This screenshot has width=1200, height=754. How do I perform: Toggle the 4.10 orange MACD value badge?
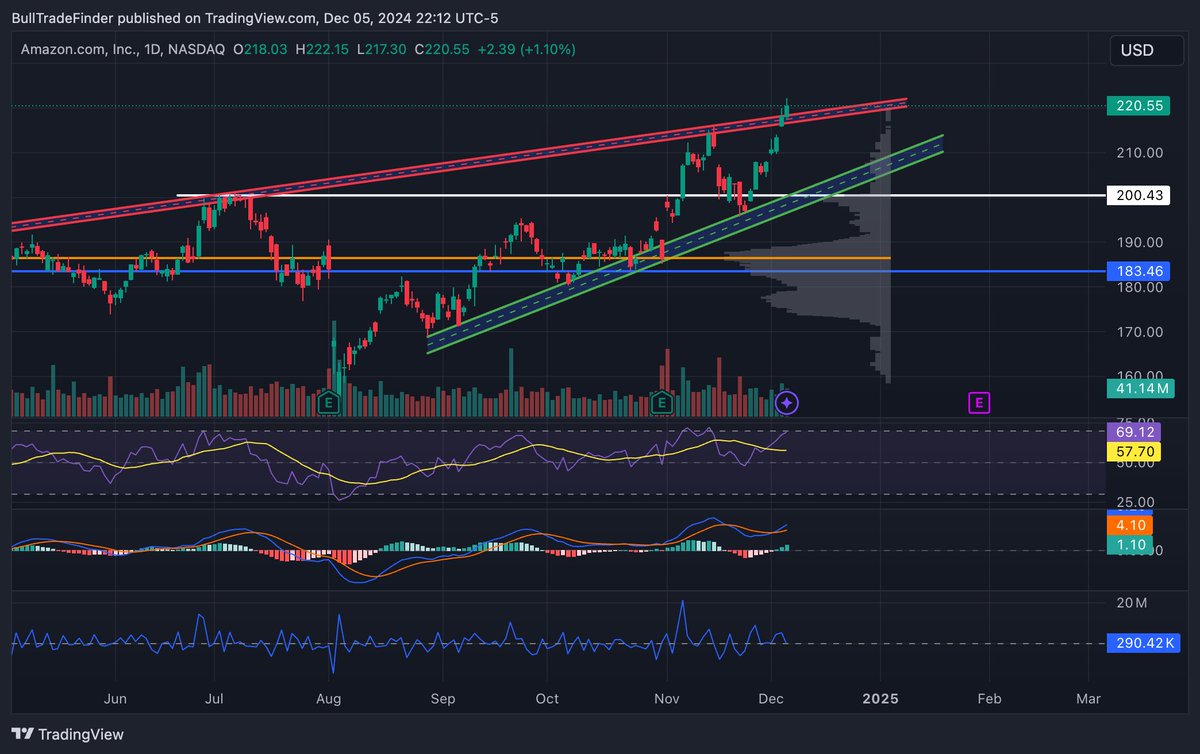pos(1129,524)
